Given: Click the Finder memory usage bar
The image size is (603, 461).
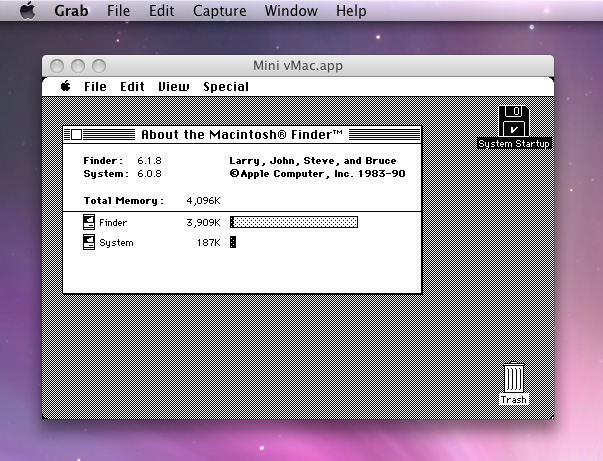Looking at the screenshot, I should (294, 222).
